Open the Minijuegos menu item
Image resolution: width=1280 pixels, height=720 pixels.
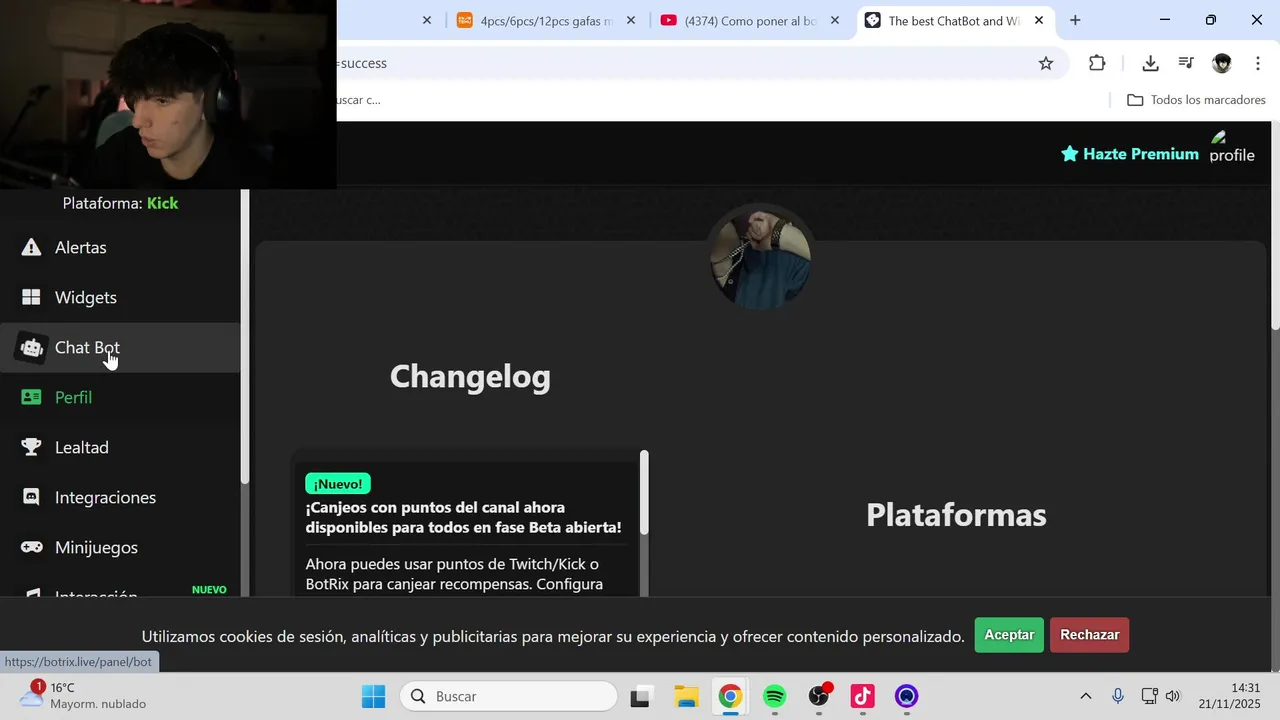tap(120, 547)
